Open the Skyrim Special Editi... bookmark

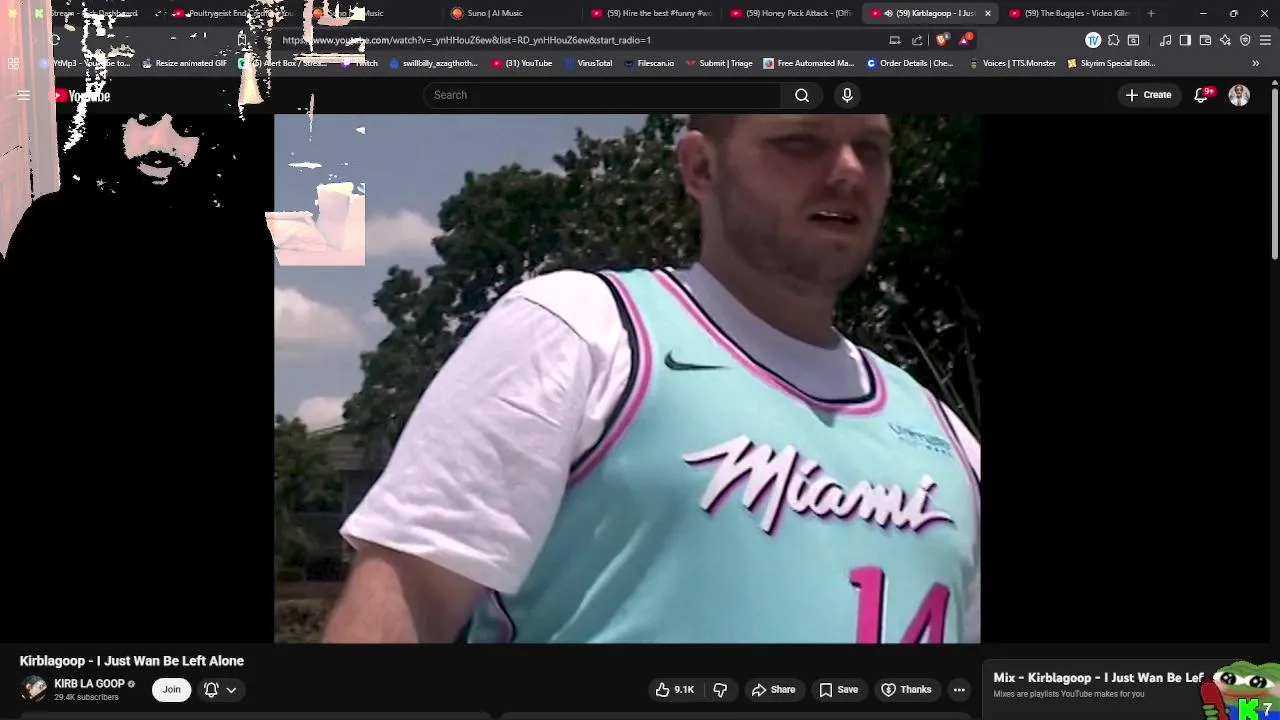[1111, 63]
